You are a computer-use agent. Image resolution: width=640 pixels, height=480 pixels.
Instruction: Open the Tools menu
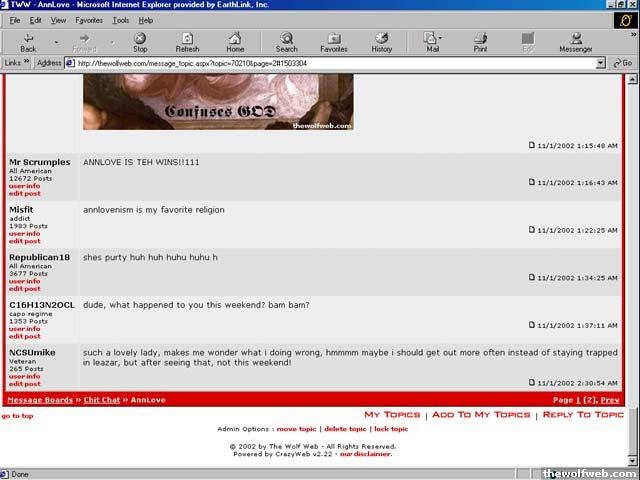[120, 20]
